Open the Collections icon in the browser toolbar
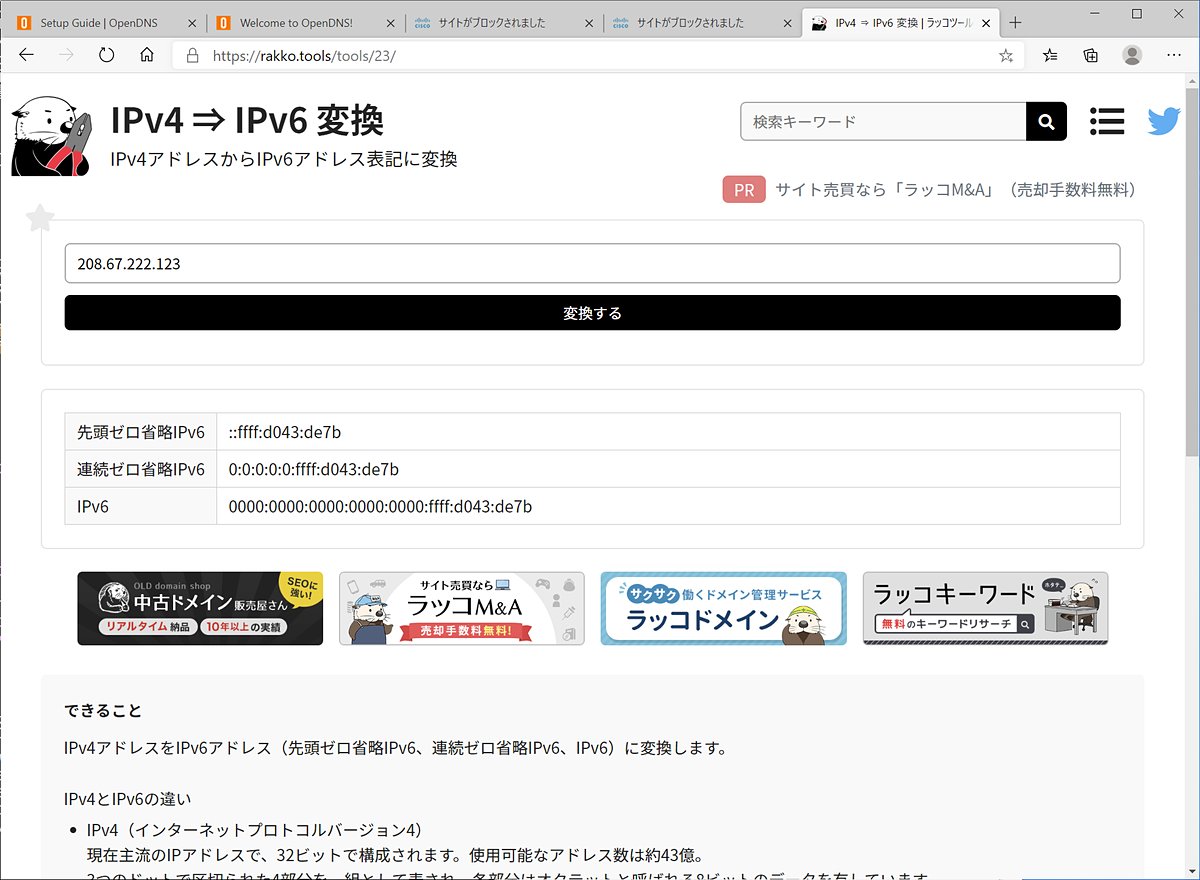Viewport: 1200px width, 880px height. click(1090, 55)
